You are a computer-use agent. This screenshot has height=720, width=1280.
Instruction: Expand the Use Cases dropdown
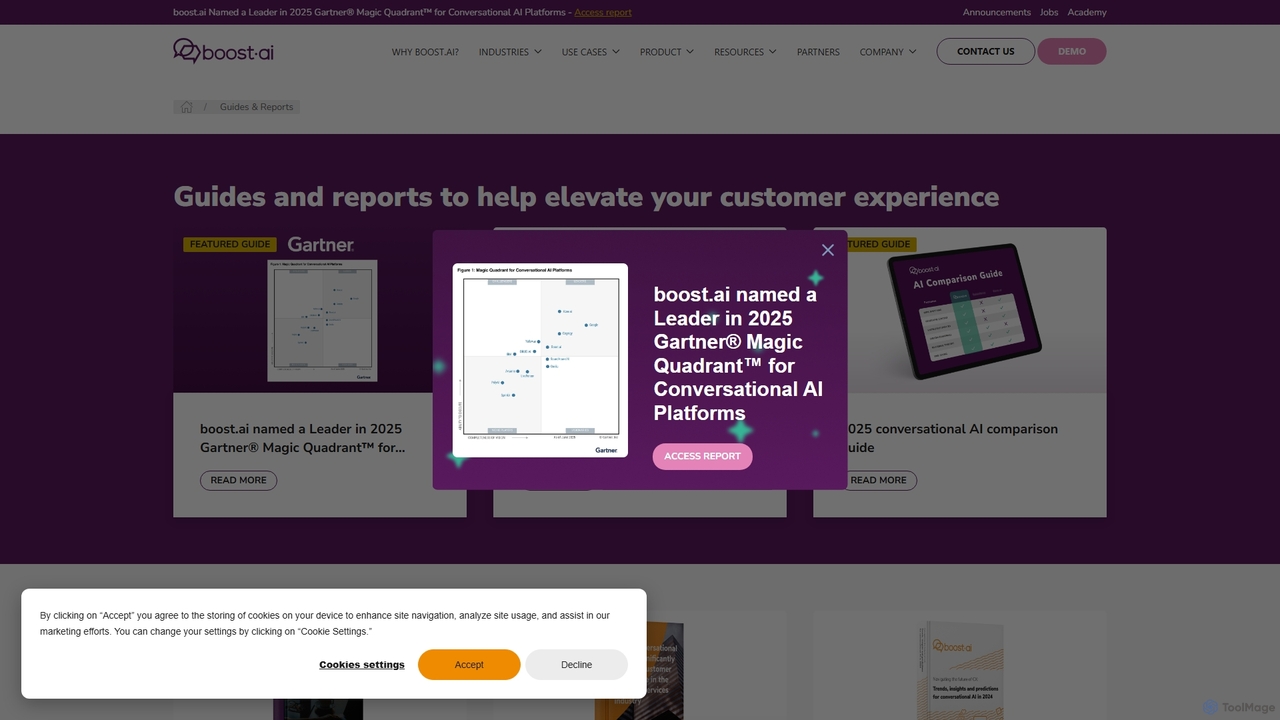tap(590, 52)
